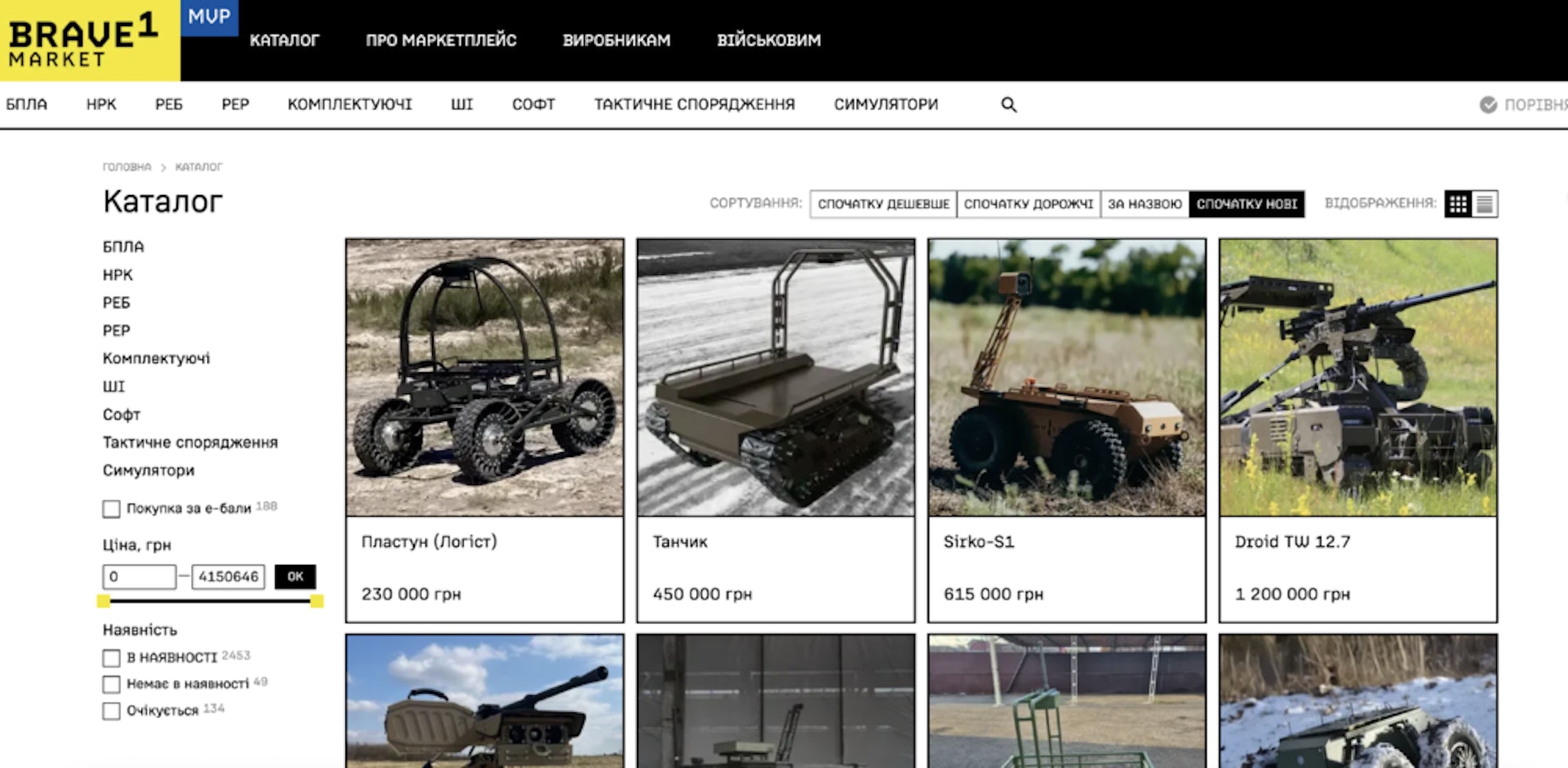Viewport: 1568px width, 768px height.
Task: Sort by 'Спочатку дорожчі'
Action: [1028, 204]
